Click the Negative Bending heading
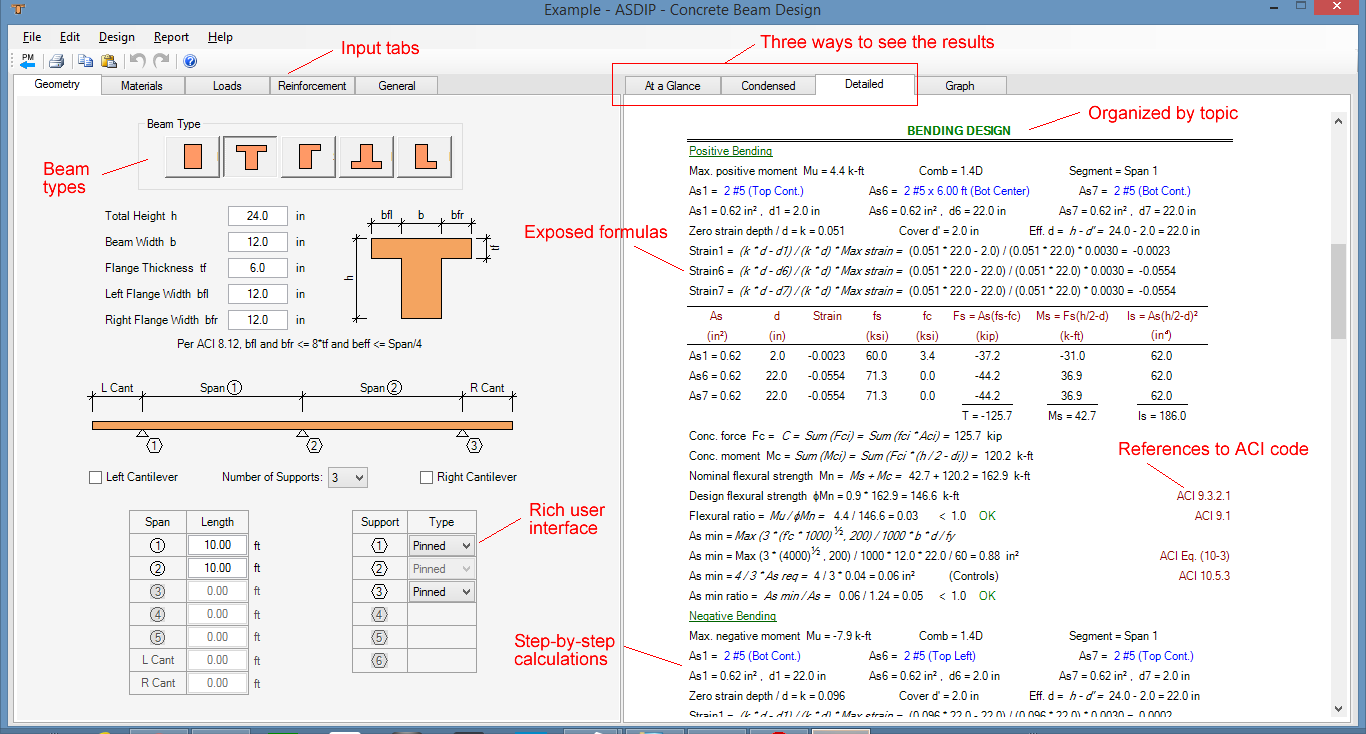This screenshot has height=734, width=1366. click(732, 616)
